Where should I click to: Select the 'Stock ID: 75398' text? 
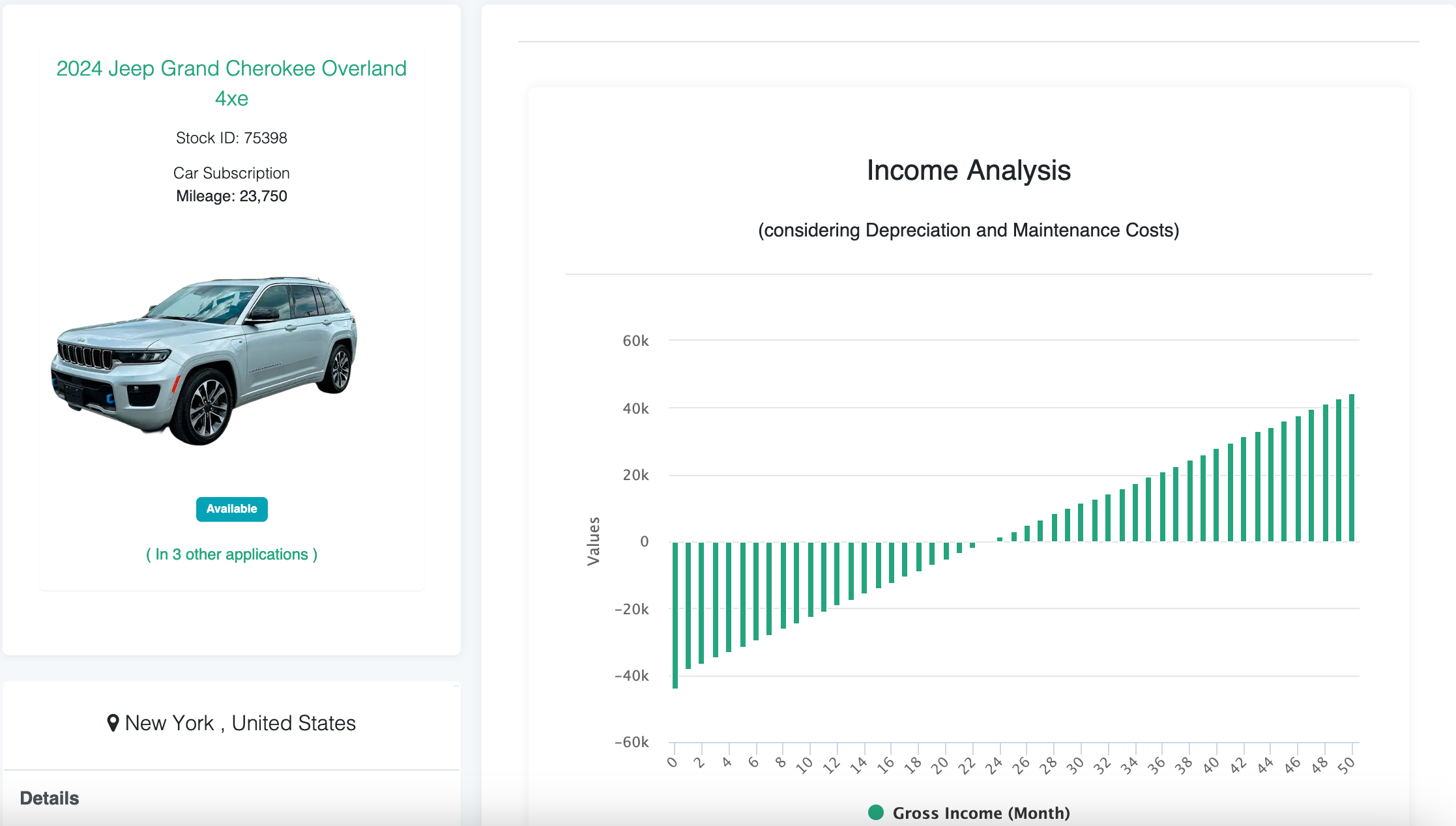(231, 138)
